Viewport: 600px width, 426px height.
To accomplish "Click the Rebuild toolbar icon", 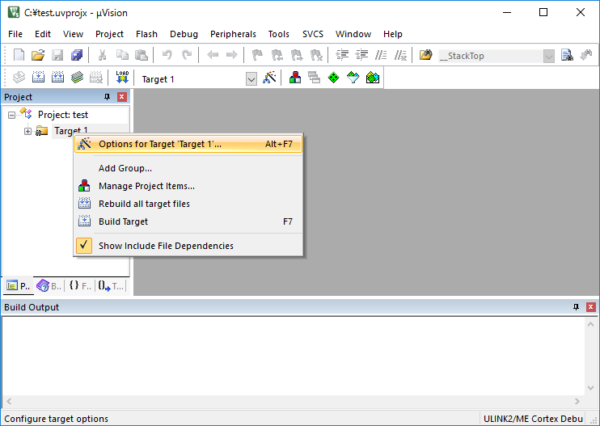I will [58, 78].
